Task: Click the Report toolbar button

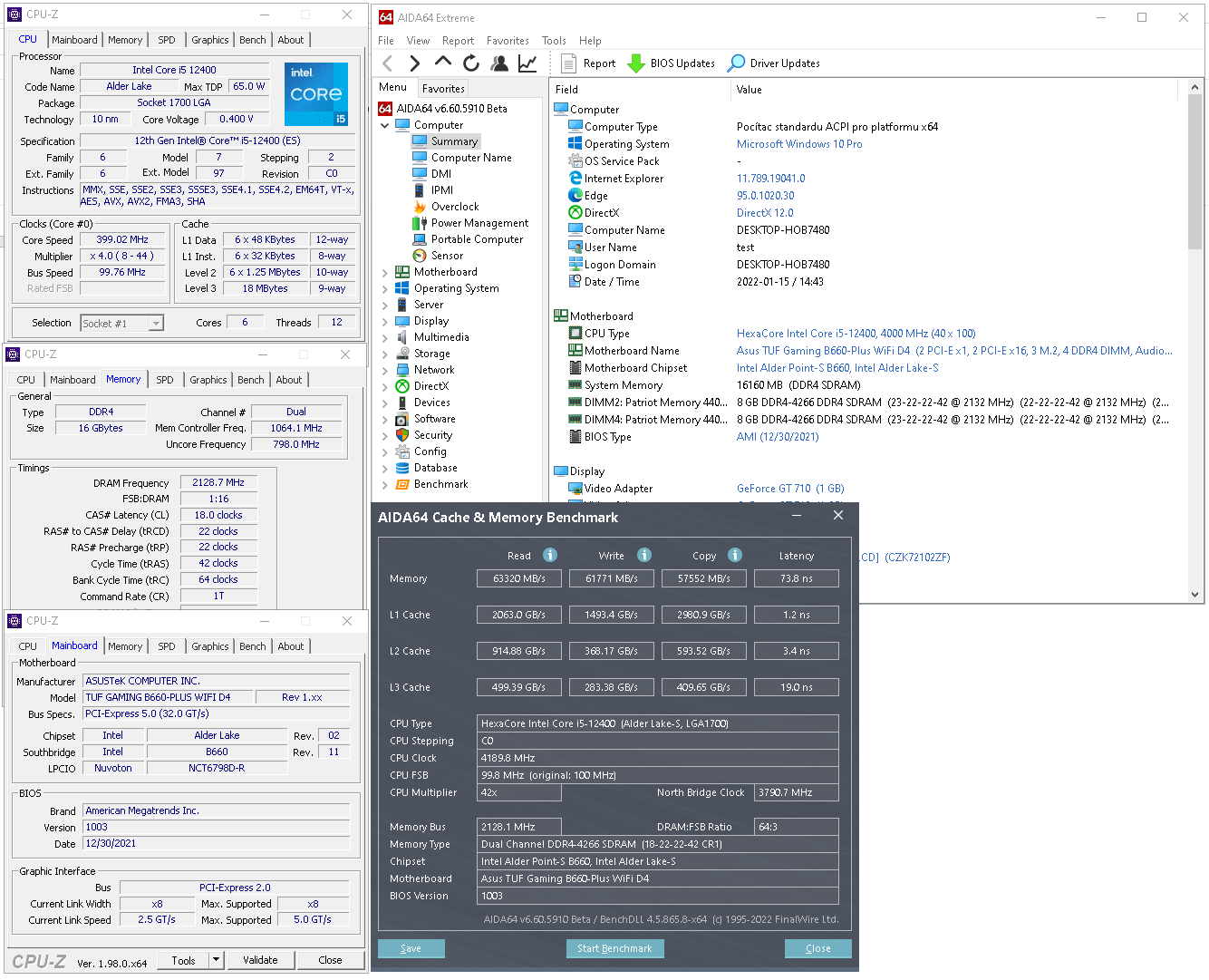Action: click(x=587, y=63)
